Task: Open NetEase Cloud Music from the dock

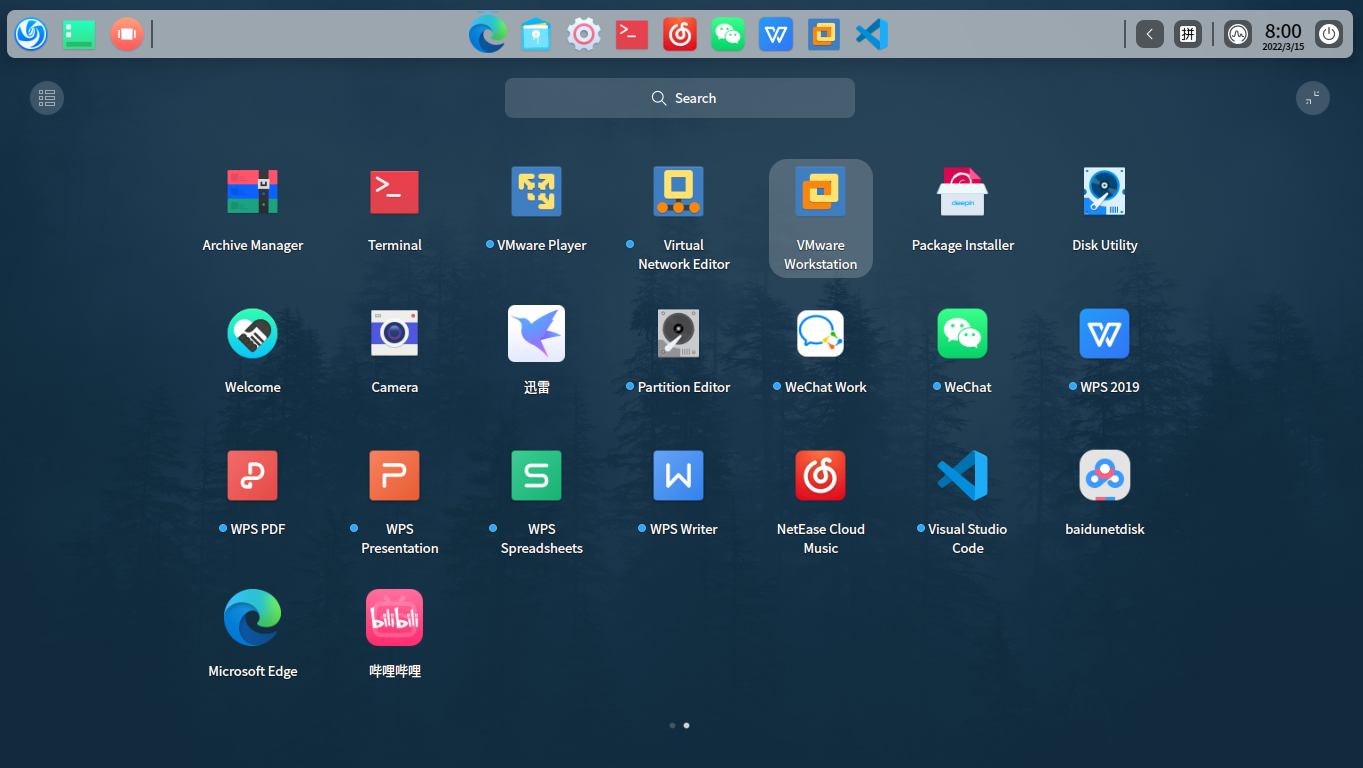Action: [680, 35]
